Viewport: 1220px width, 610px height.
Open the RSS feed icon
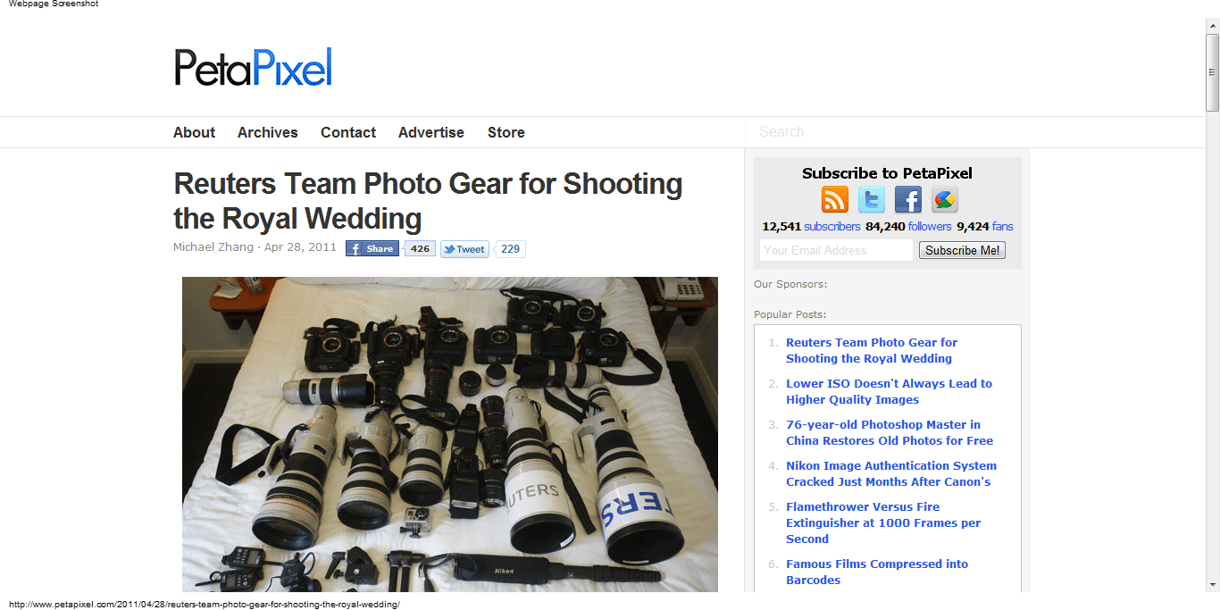(835, 200)
